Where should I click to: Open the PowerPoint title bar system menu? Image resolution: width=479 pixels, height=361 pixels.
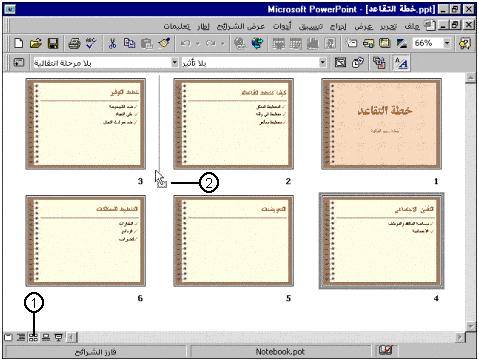click(x=10, y=9)
